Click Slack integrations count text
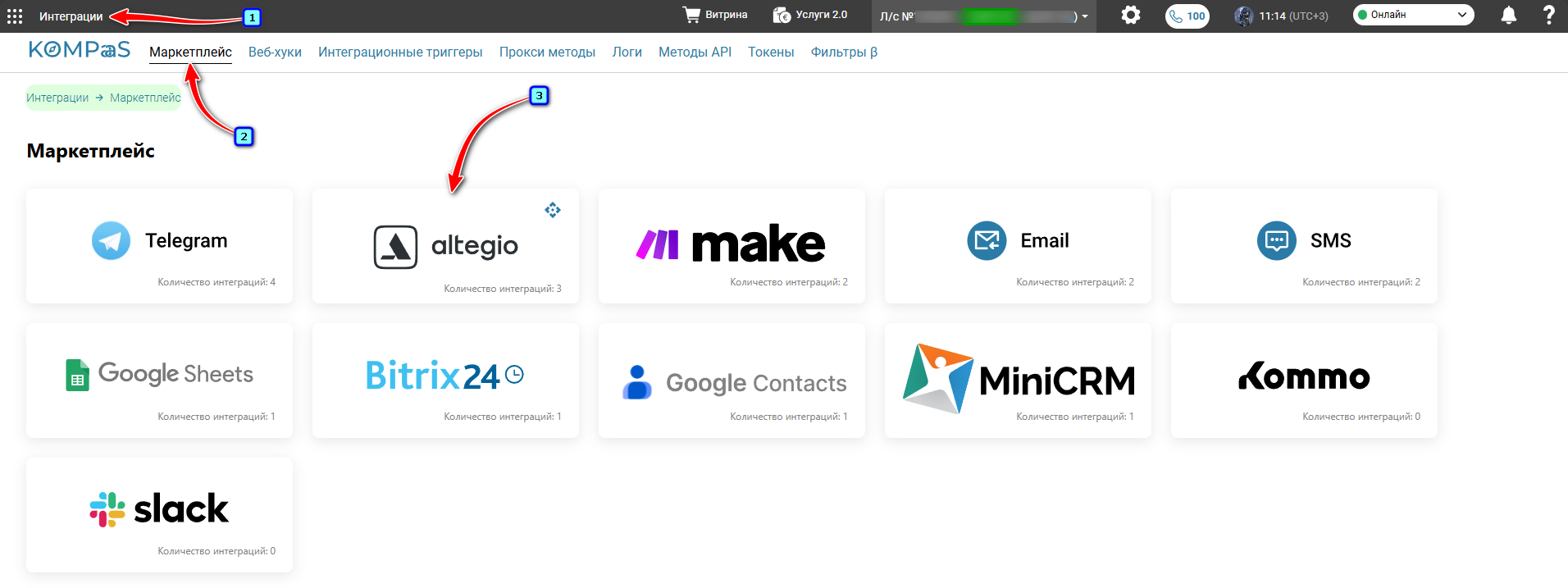Screen dimensions: 1568x588 tap(217, 551)
